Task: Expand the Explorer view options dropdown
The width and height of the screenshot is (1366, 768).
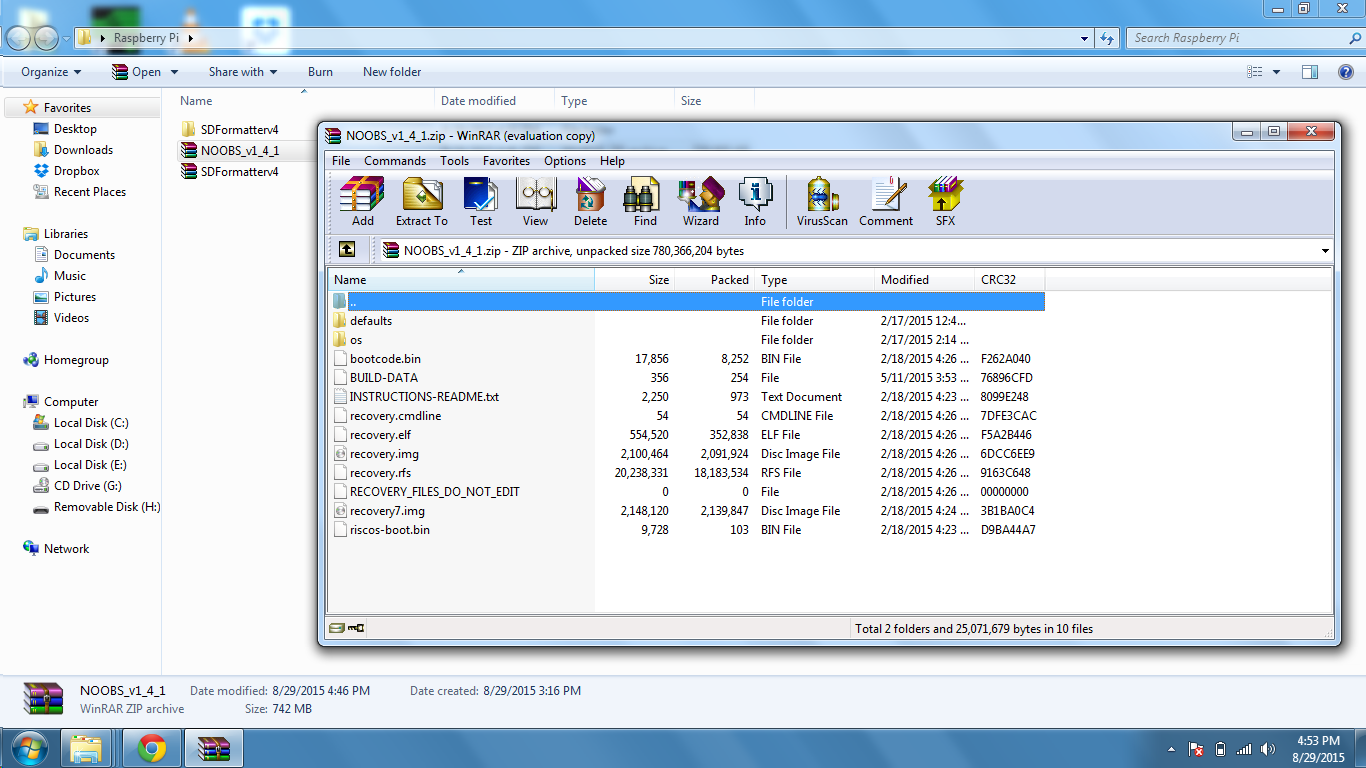Action: (1276, 72)
